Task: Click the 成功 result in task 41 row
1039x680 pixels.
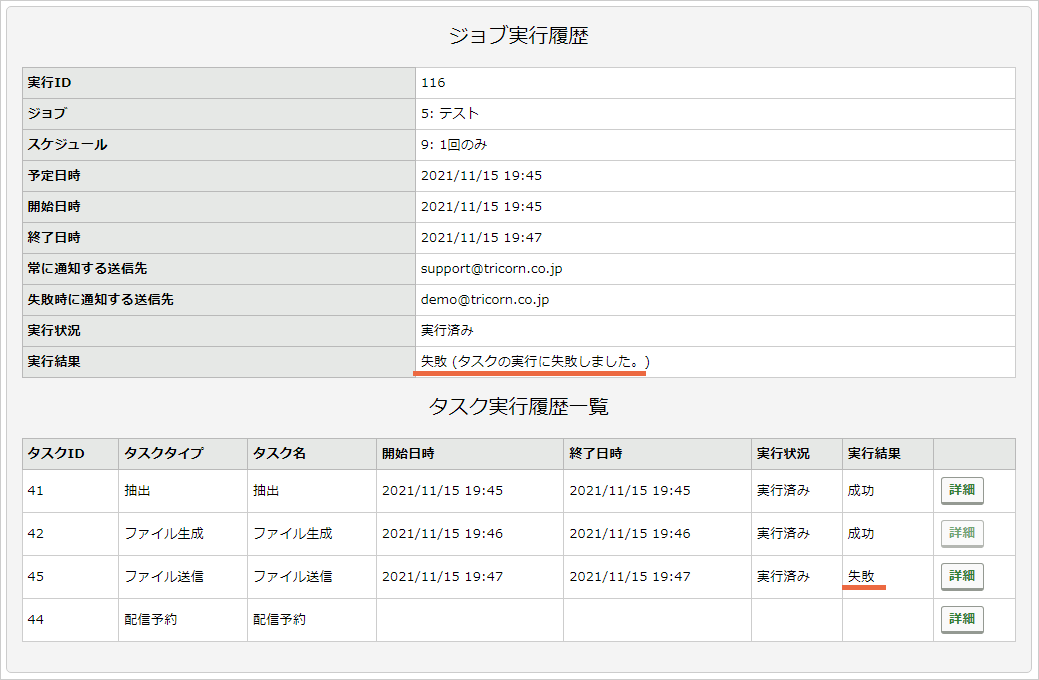Action: (861, 491)
